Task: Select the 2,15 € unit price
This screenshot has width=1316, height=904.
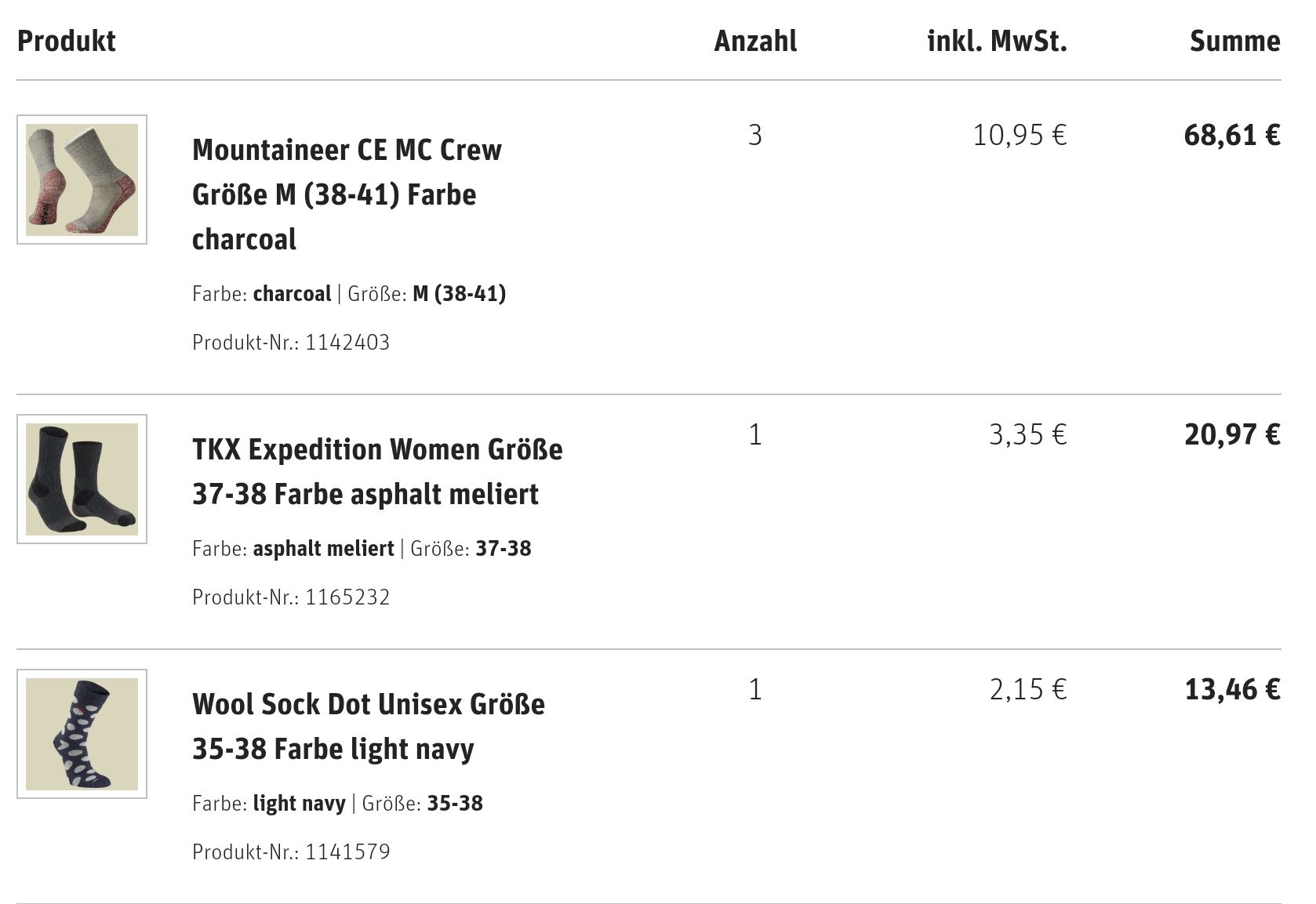Action: 1027,688
